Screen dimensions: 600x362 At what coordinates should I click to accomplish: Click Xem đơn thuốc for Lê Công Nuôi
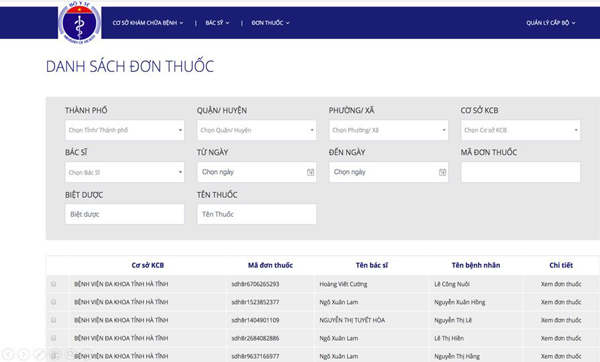pyautogui.click(x=561, y=284)
